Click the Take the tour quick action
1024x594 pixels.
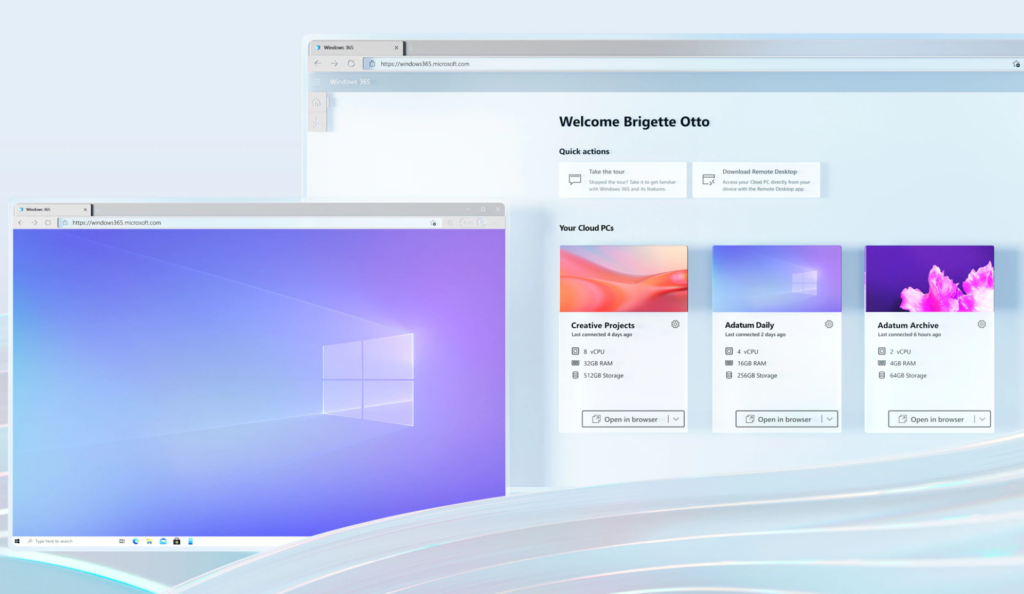click(623, 180)
